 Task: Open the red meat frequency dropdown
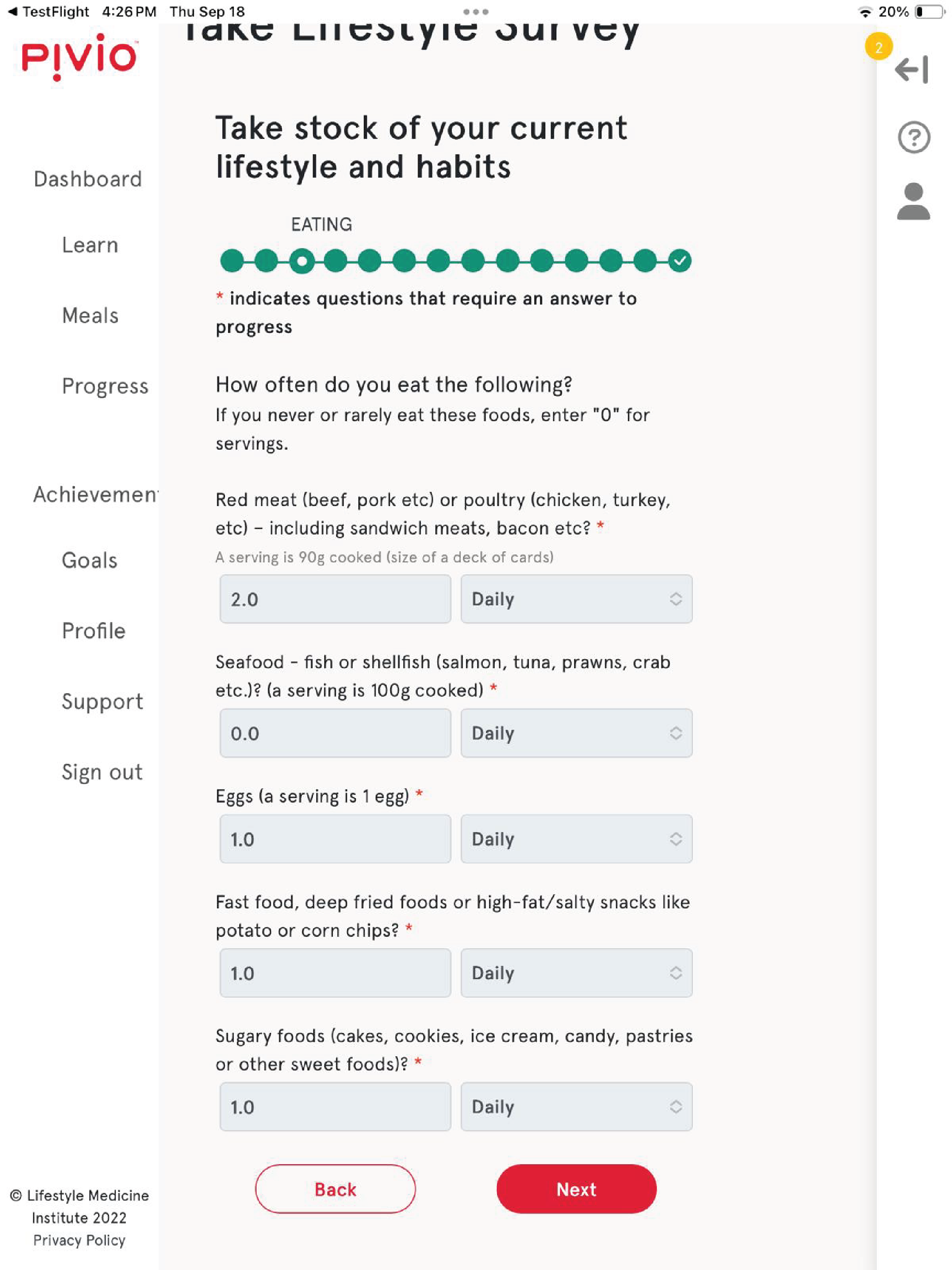coord(576,599)
